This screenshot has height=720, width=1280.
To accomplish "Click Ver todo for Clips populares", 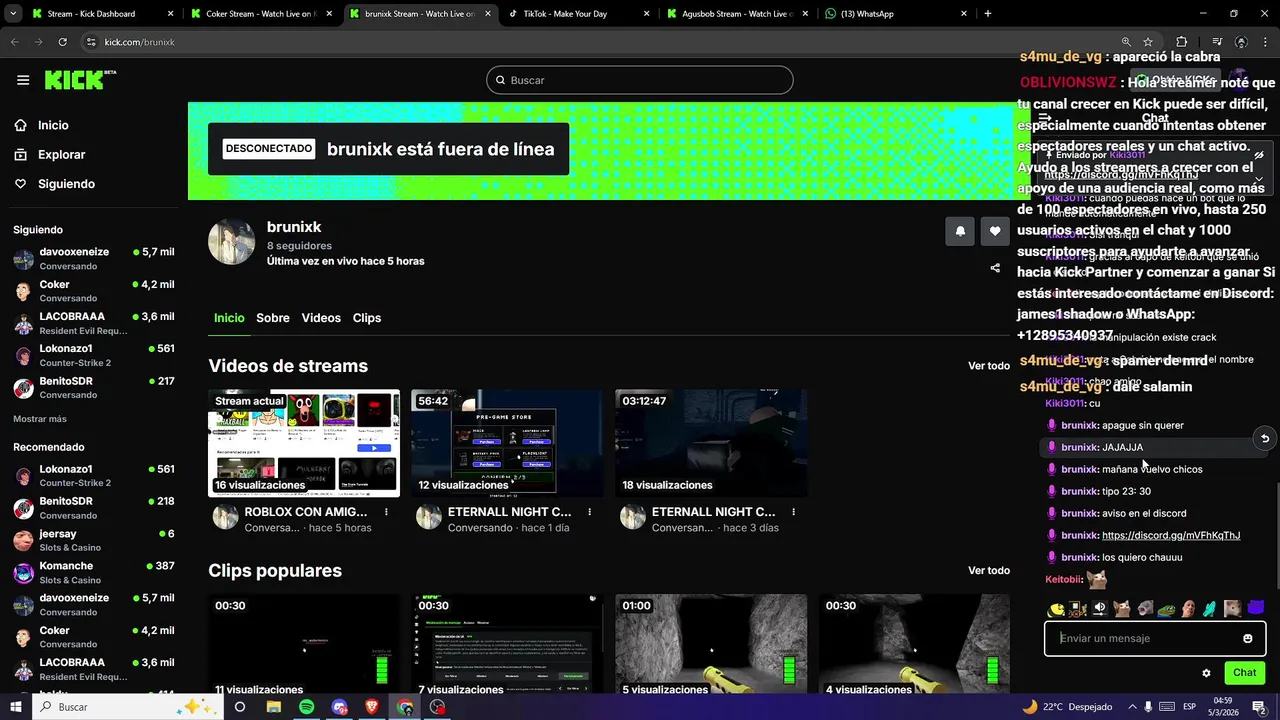I will coord(989,570).
